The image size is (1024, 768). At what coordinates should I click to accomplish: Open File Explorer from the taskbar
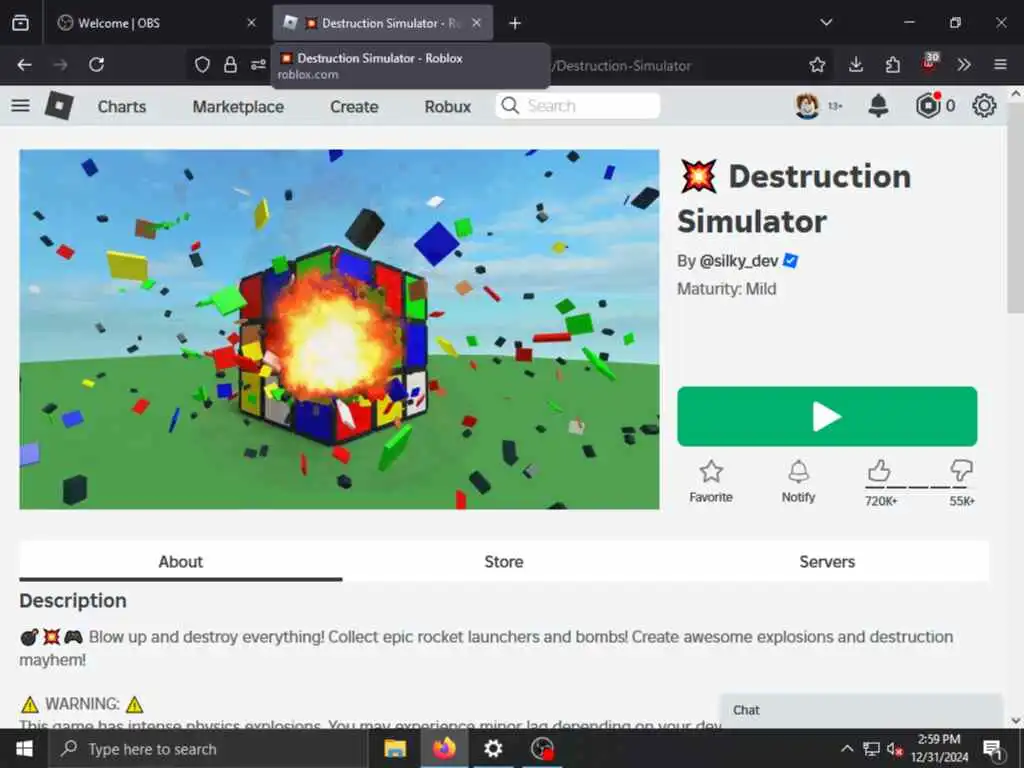(x=394, y=748)
